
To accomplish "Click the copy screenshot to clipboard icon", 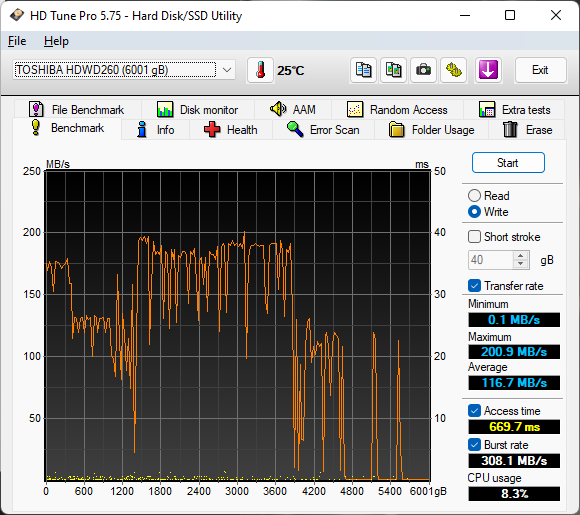I will pyautogui.click(x=393, y=70).
